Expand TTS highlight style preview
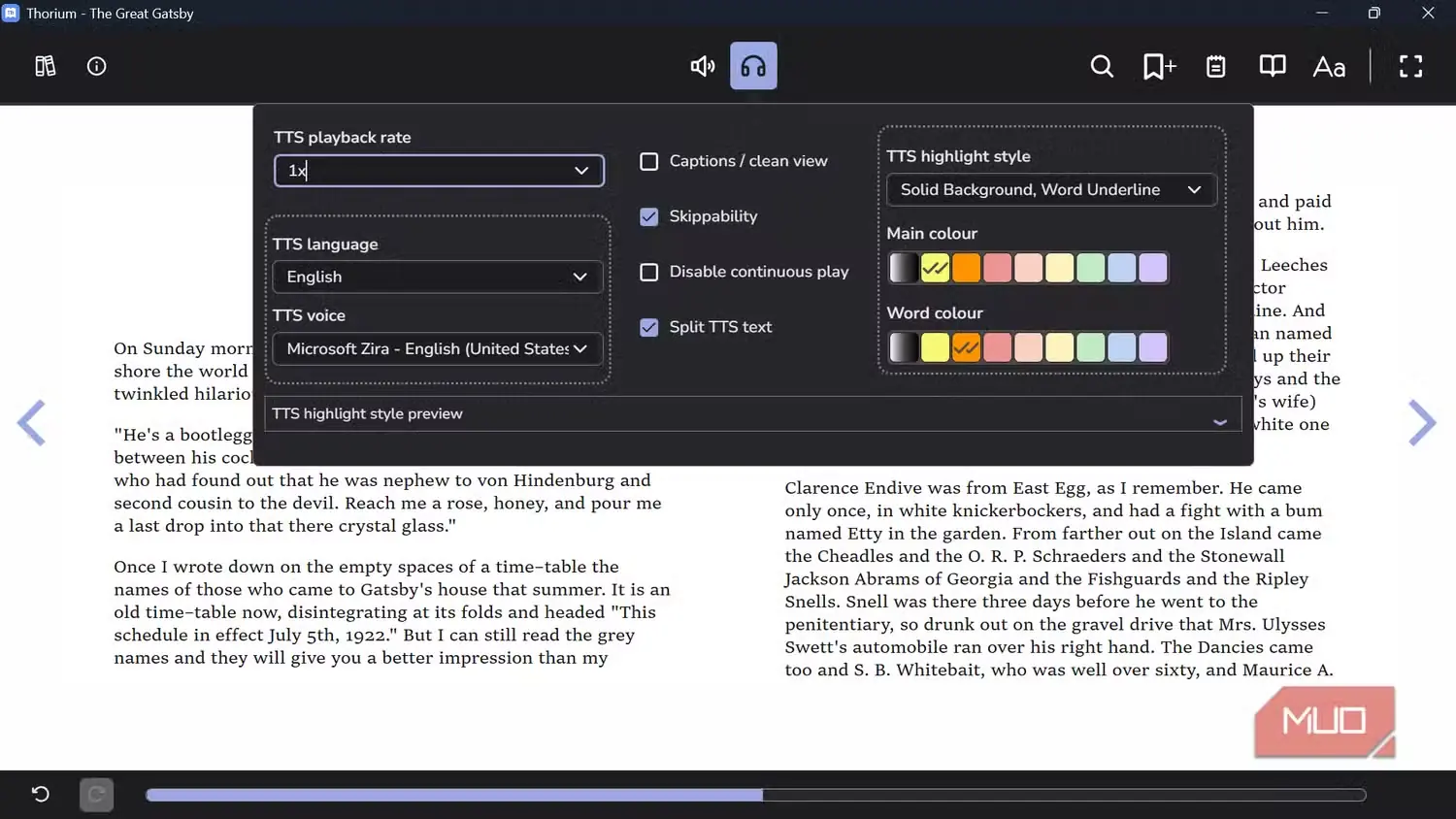 (752, 413)
